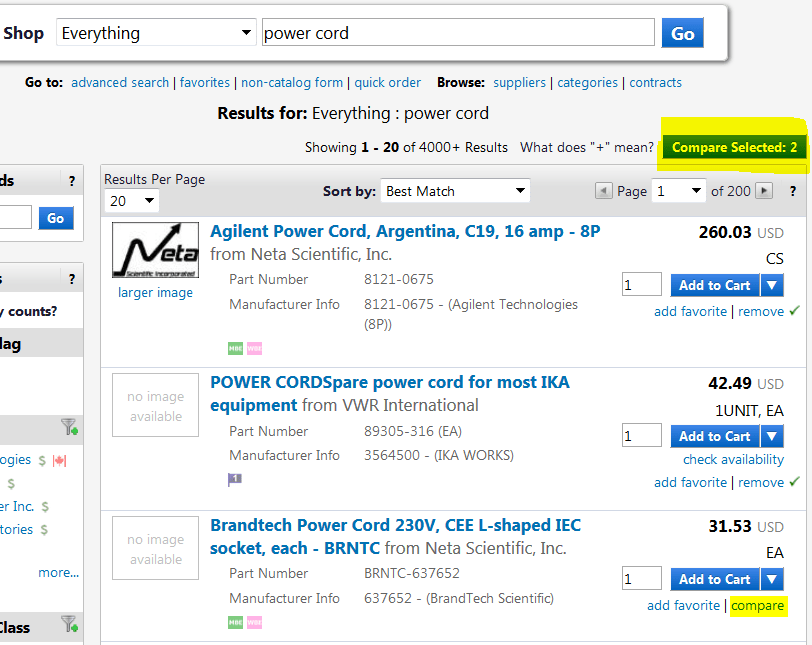Click the sidebar keyword input field
The height and width of the screenshot is (645, 812).
[16, 217]
